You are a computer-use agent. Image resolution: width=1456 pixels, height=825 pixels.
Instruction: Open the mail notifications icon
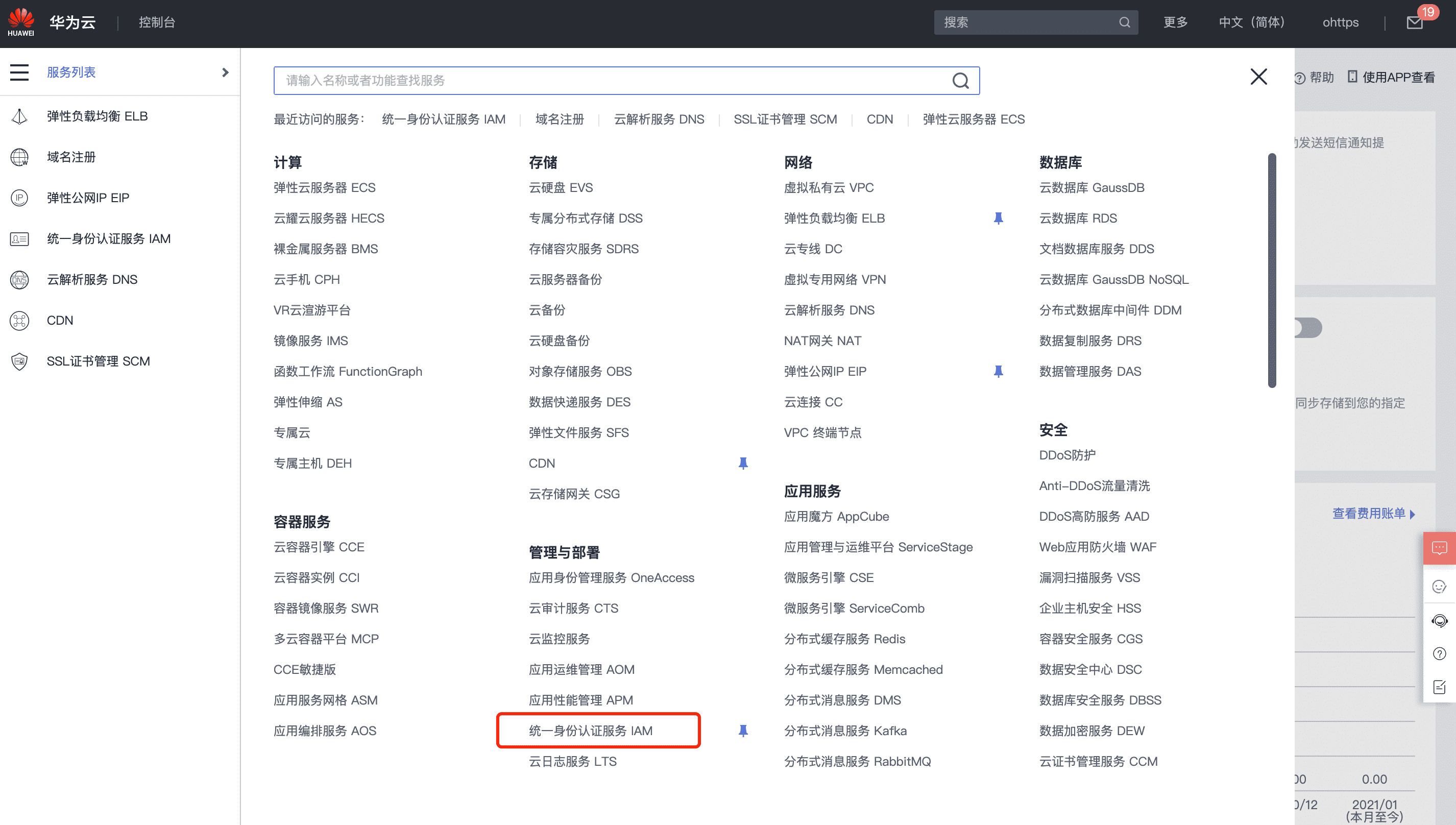[x=1415, y=22]
